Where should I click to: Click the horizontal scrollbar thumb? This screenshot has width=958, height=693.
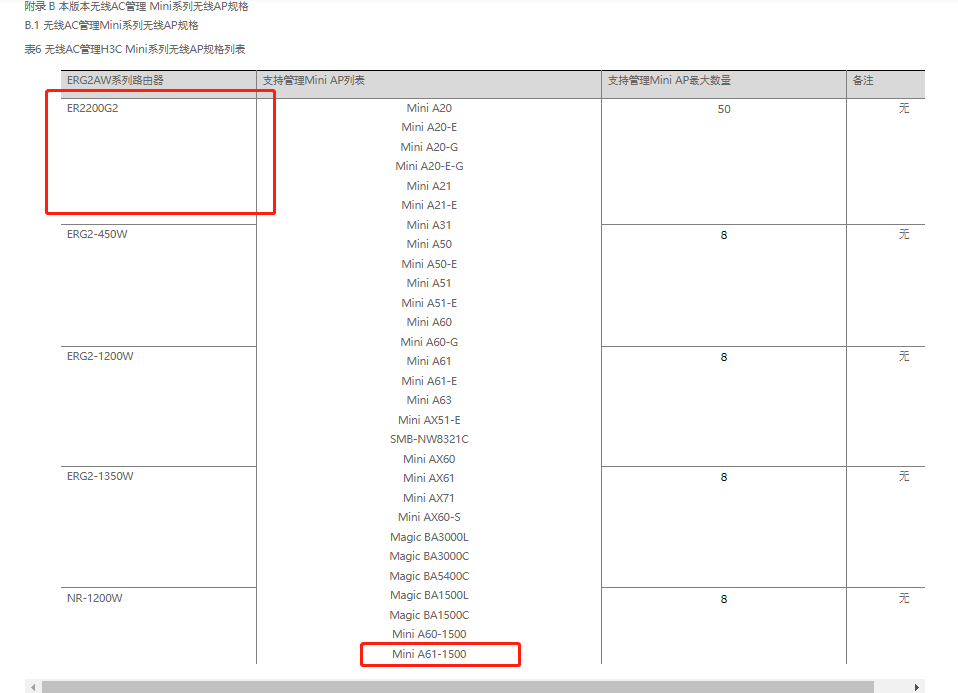[x=458, y=688]
